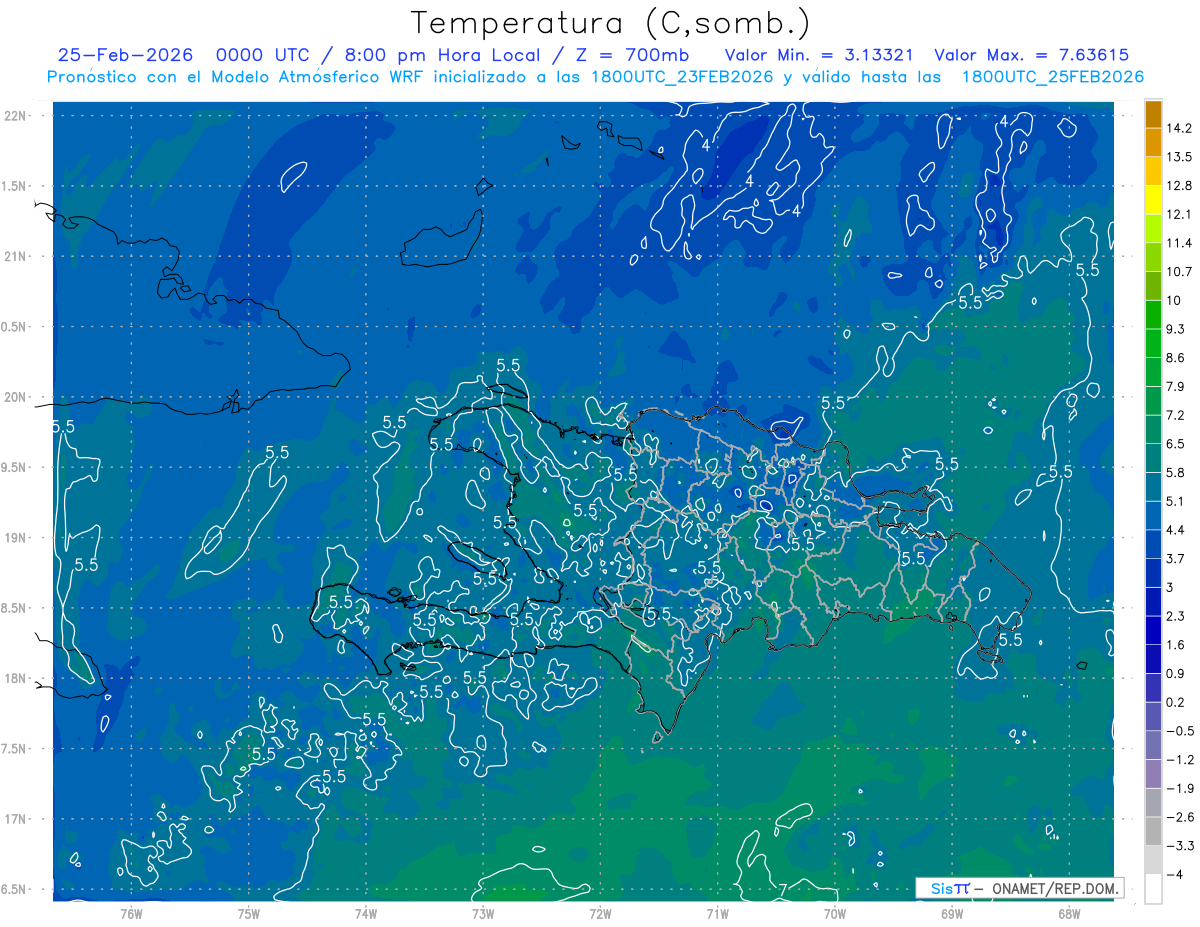Viewport: 1200px width, 927px height.
Task: Click the '9.3' color scale label
Action: pos(1177,329)
